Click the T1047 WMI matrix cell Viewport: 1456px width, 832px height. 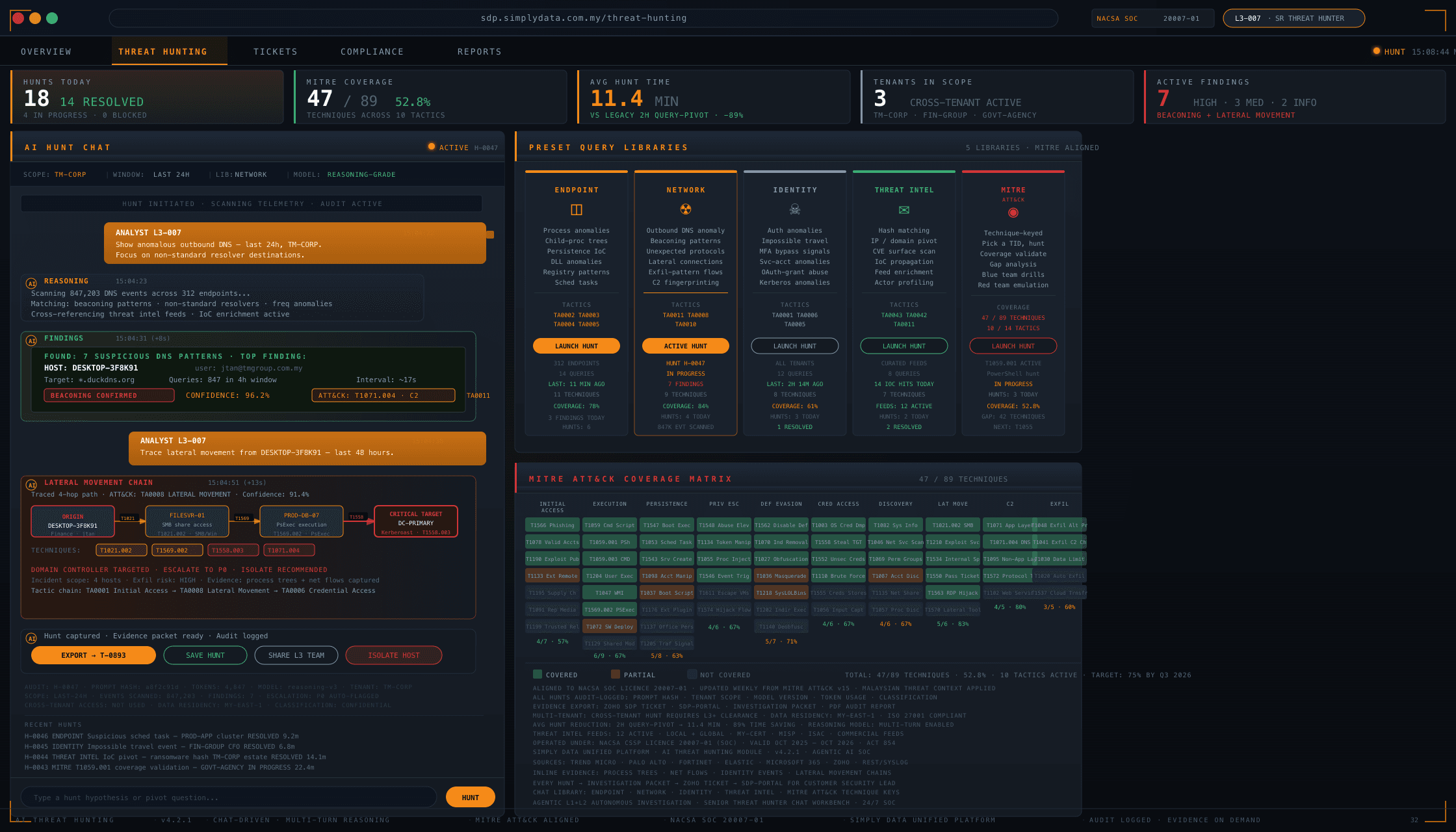tap(610, 593)
